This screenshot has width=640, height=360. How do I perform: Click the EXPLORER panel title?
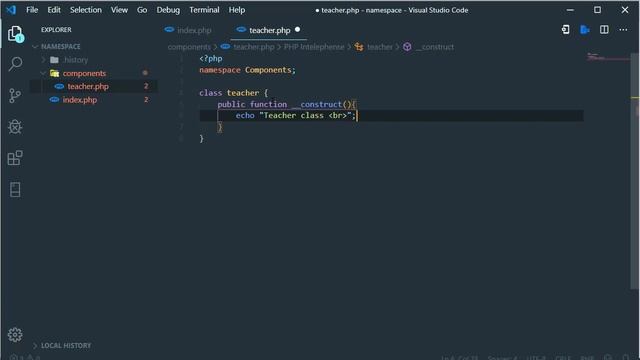(56, 30)
